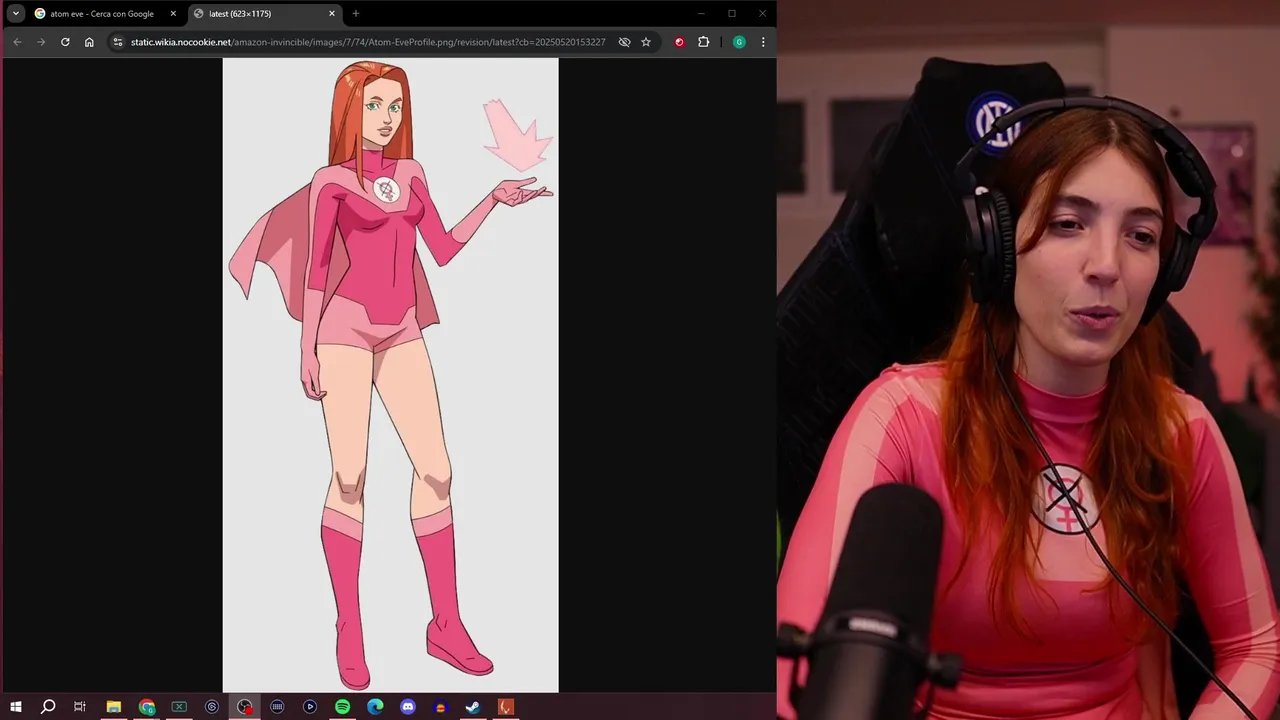Screen dimensions: 1280x720
Task: Open the red feather-icon taskbar app
Action: click(506, 707)
